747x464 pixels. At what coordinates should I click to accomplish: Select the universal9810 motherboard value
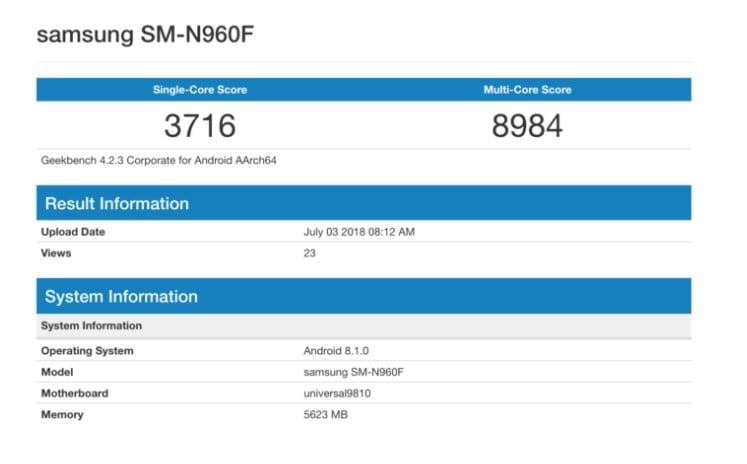pyautogui.click(x=337, y=393)
